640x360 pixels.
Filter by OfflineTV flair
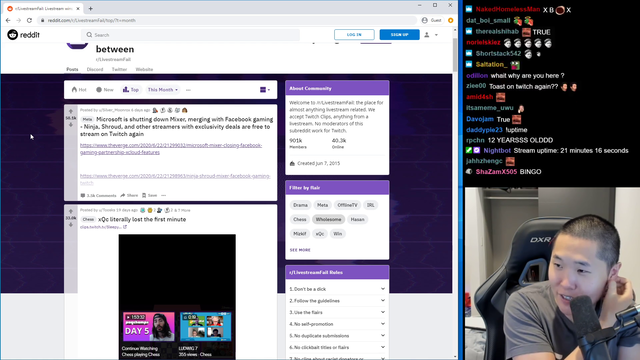(347, 205)
